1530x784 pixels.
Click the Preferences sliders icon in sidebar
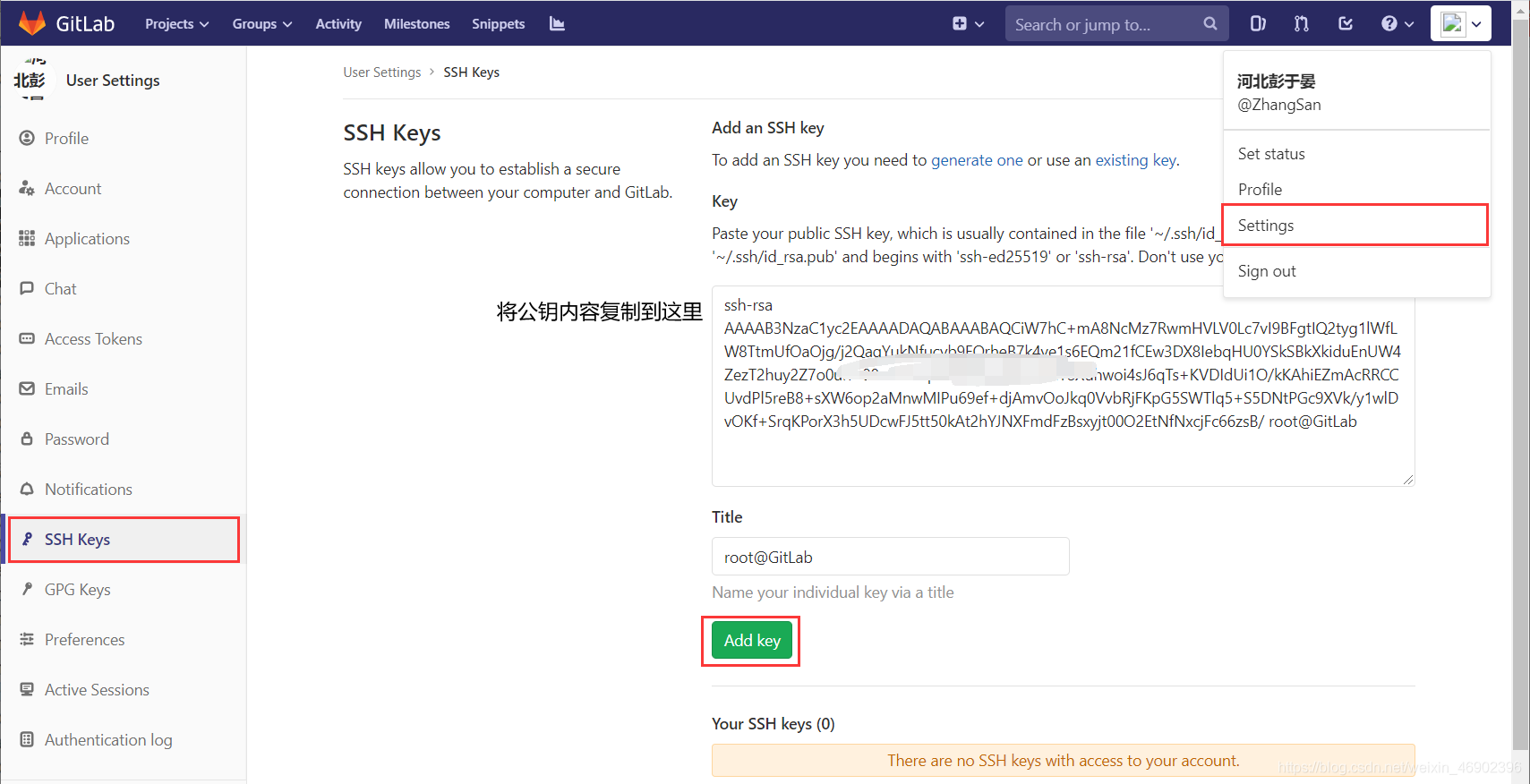coord(27,639)
